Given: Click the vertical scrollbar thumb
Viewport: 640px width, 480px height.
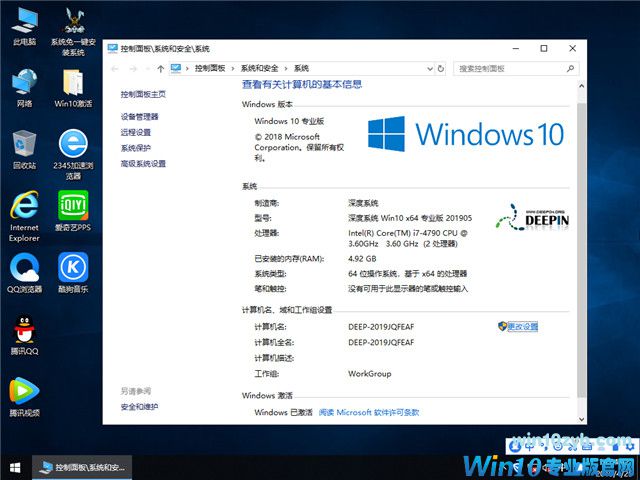Looking at the screenshot, I should [x=582, y=250].
